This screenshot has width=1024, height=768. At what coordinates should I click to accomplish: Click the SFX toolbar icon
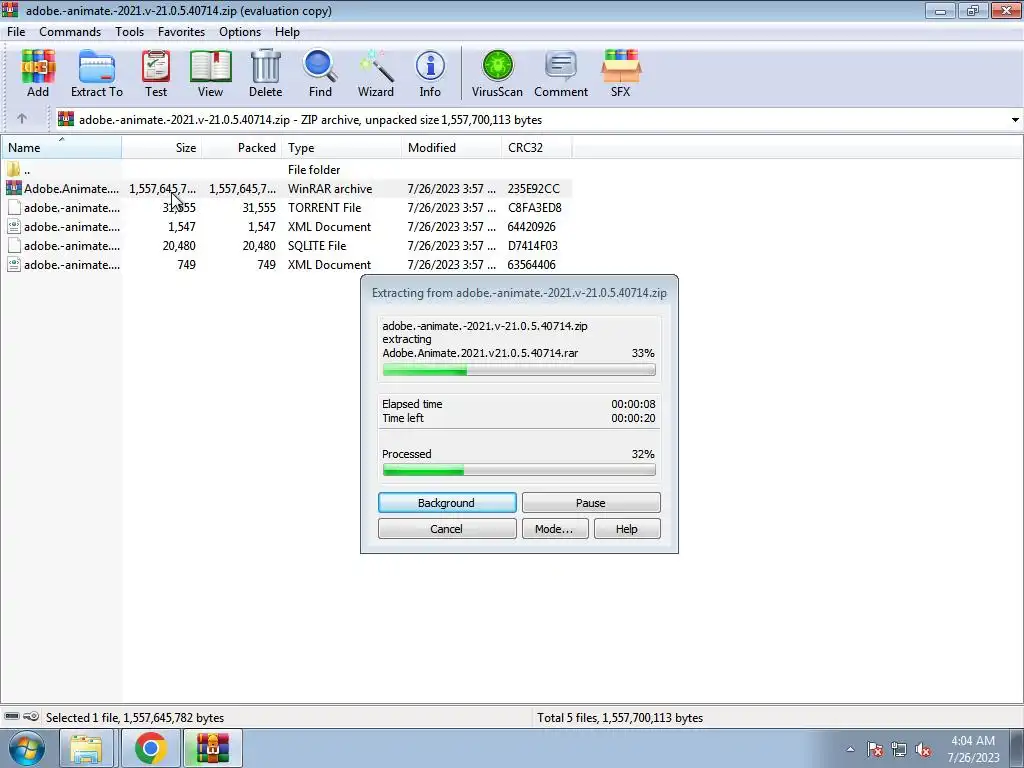pyautogui.click(x=620, y=73)
